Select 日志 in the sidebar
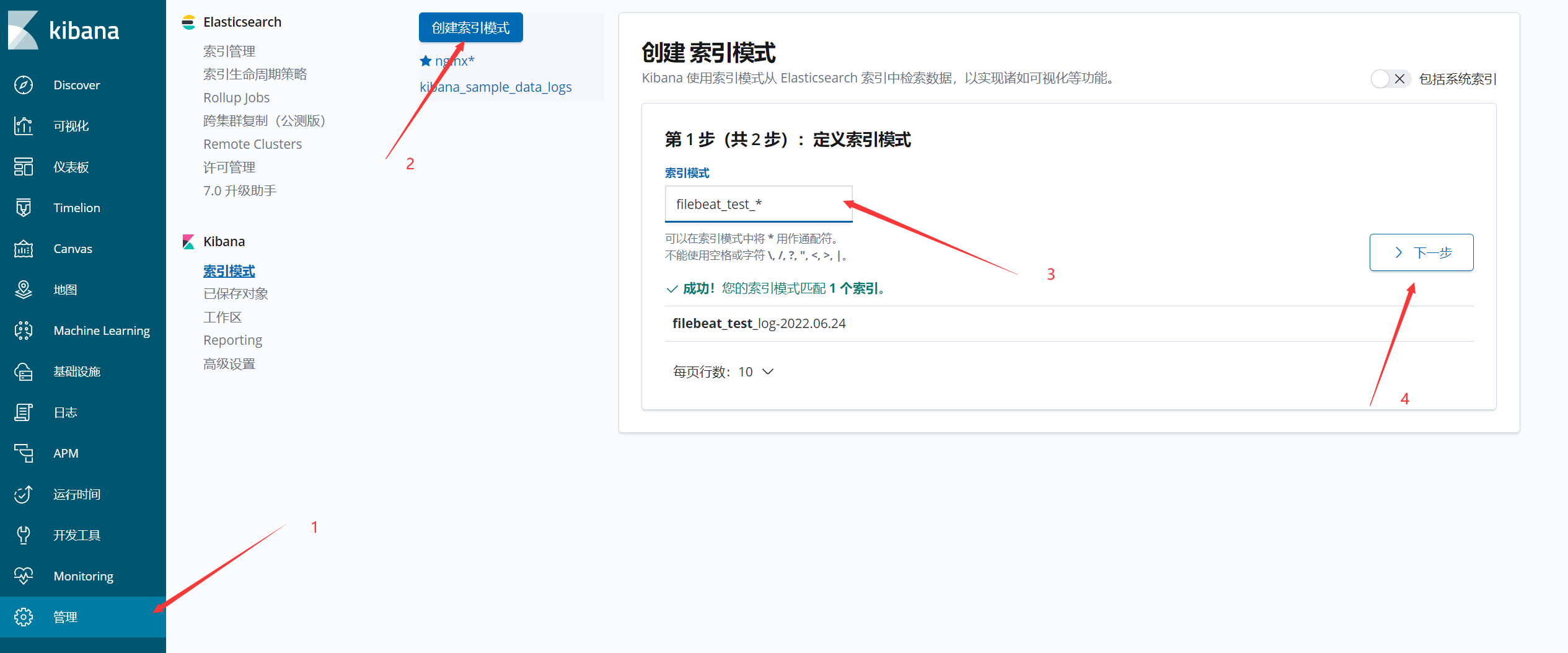 (83, 412)
